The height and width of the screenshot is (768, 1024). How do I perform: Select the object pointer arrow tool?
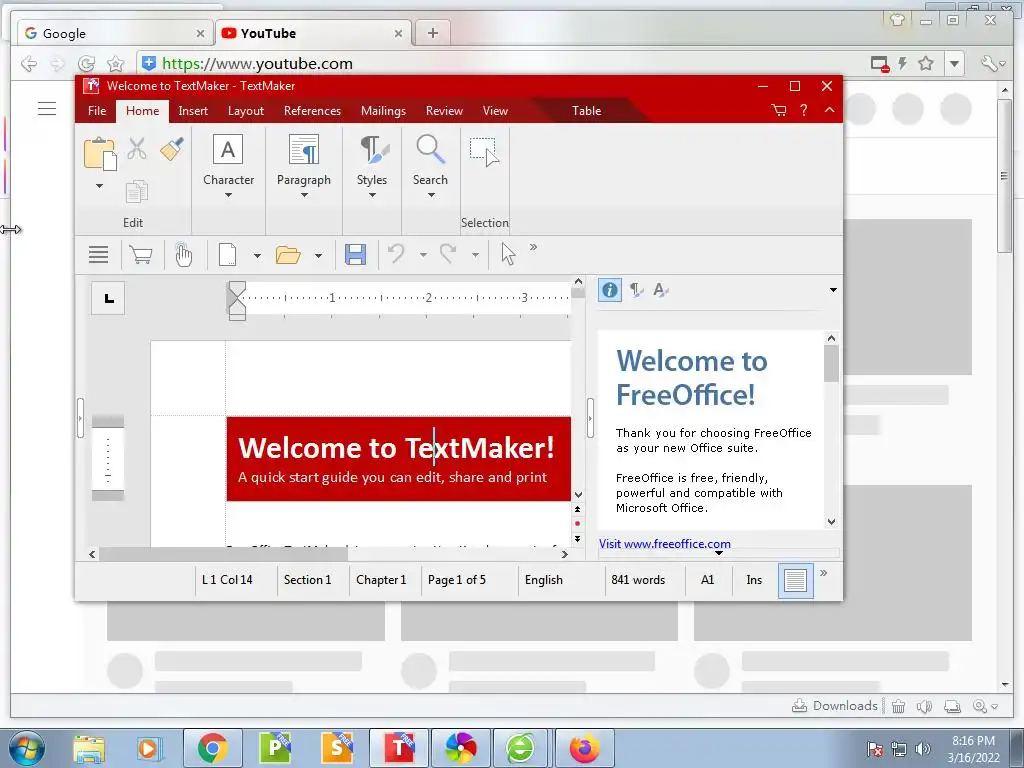pos(508,254)
